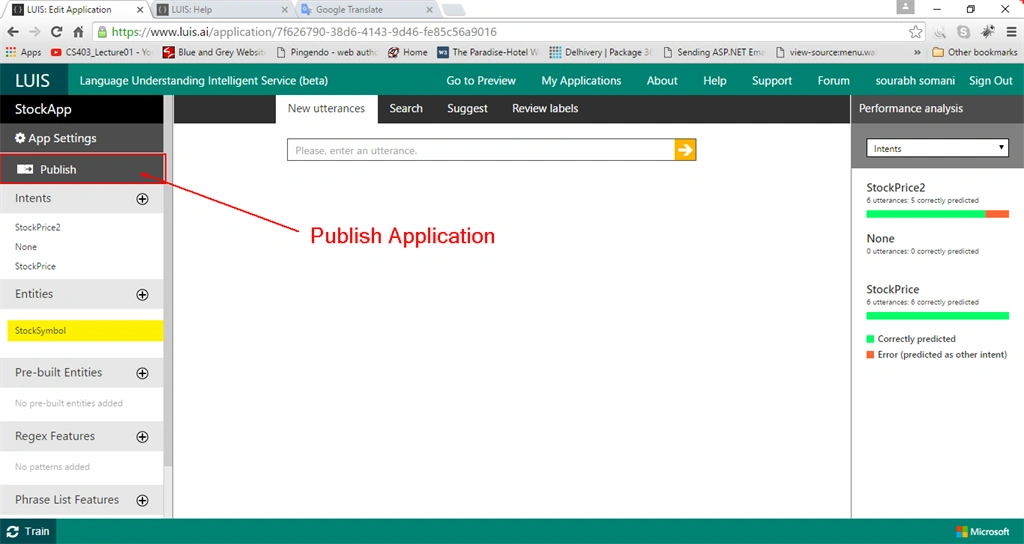Add a new entity with plus icon
1024x544 pixels.
pos(142,295)
